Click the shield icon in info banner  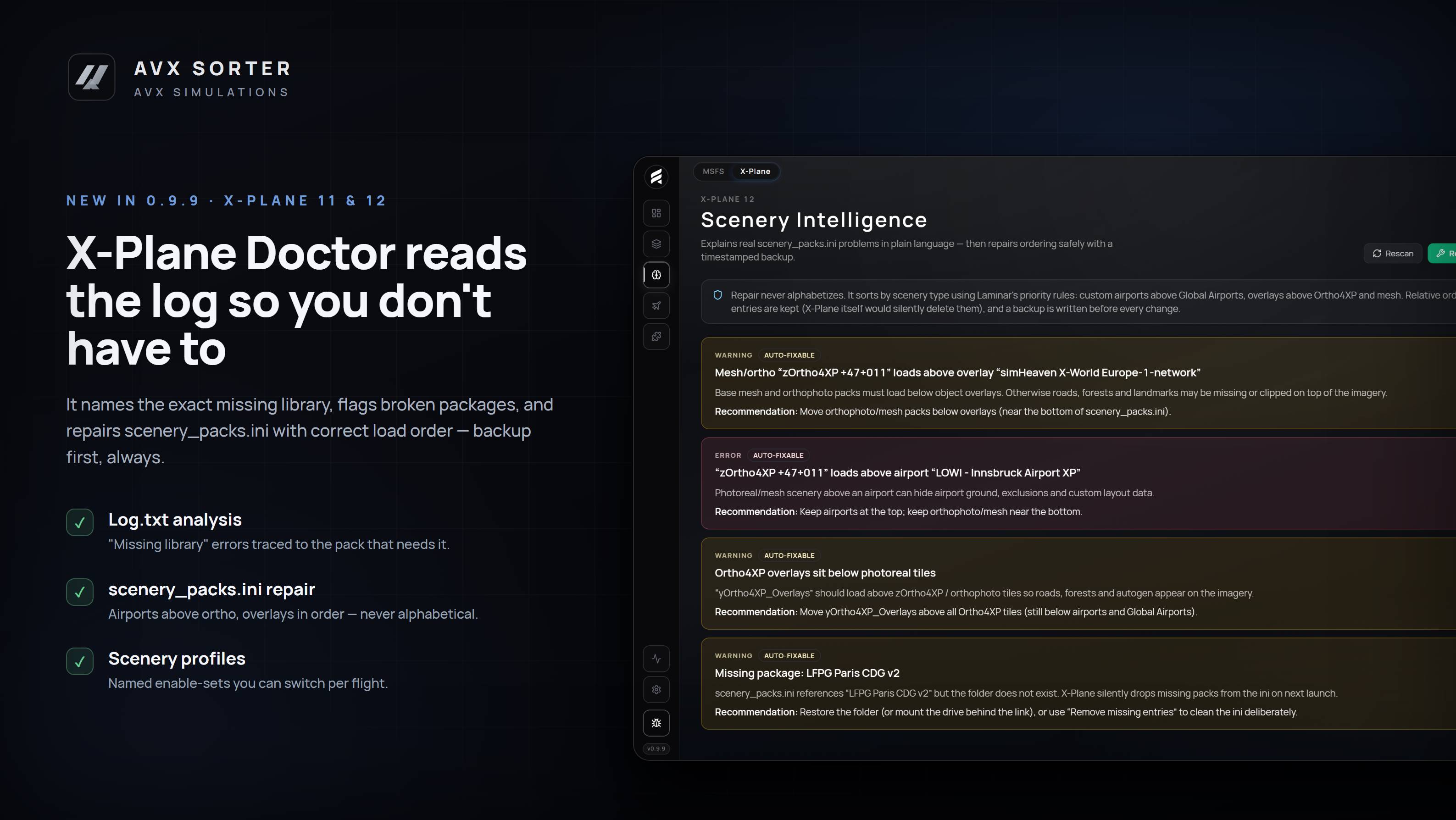point(718,295)
